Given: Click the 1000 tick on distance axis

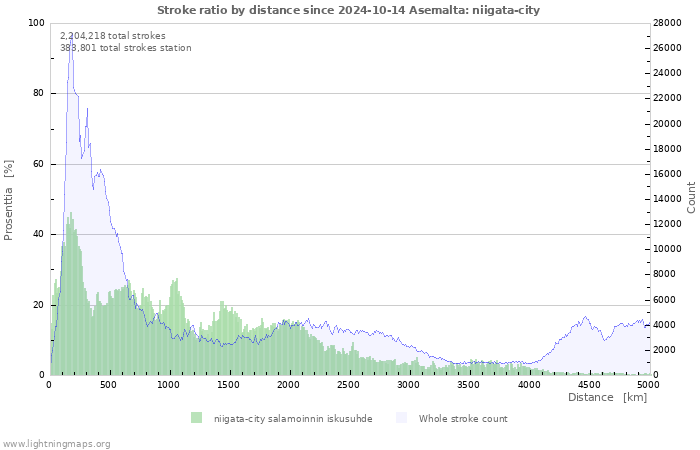Looking at the screenshot, I should pyautogui.click(x=168, y=385).
